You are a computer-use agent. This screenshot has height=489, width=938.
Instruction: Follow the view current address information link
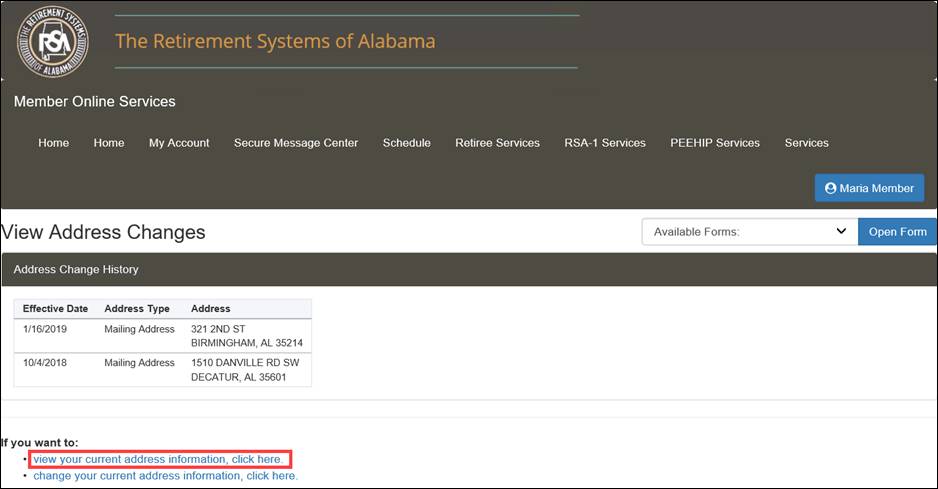(x=157, y=459)
